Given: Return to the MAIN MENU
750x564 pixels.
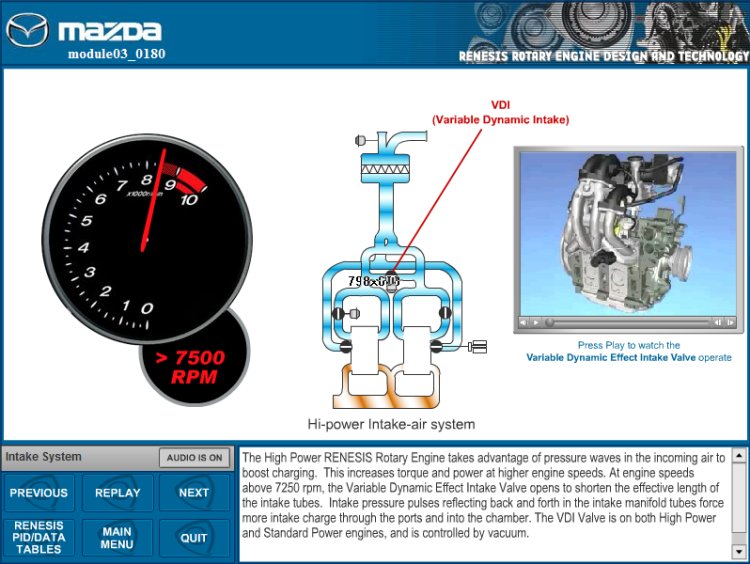Looking at the screenshot, I should click(117, 538).
